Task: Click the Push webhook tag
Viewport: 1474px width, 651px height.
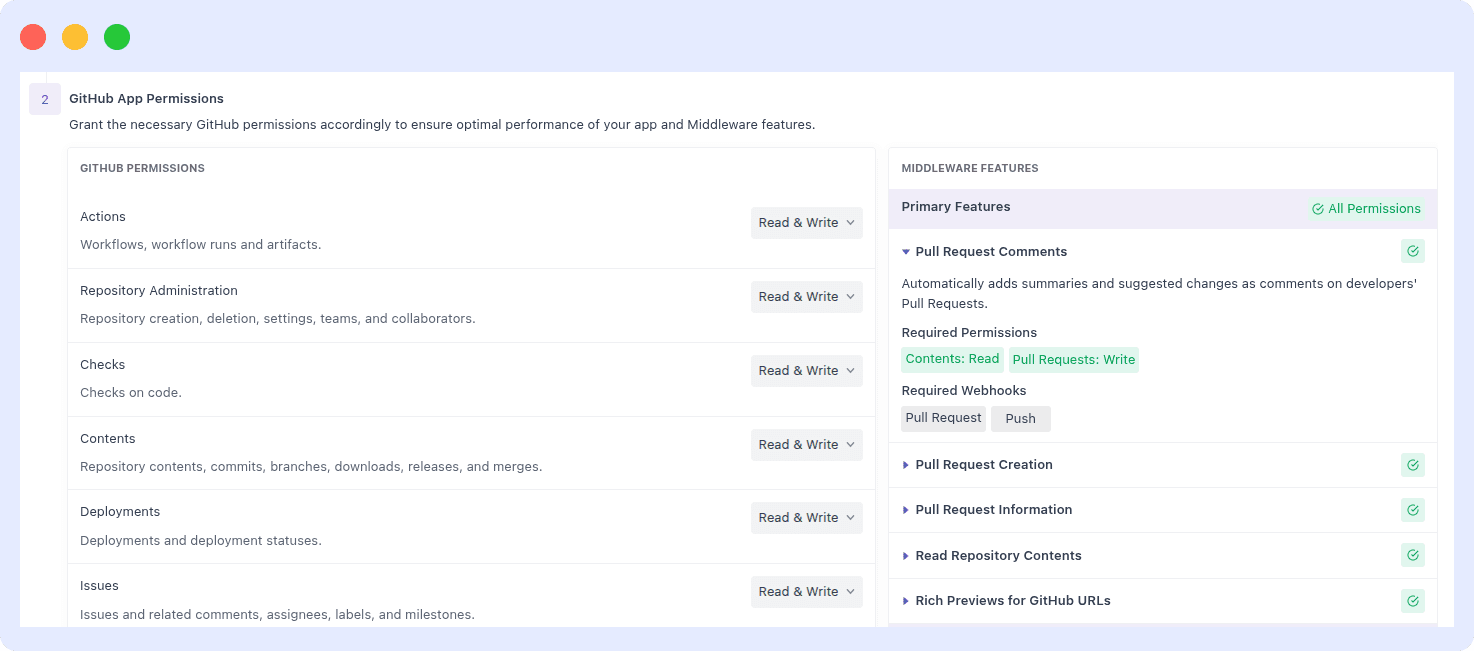Action: coord(1020,418)
